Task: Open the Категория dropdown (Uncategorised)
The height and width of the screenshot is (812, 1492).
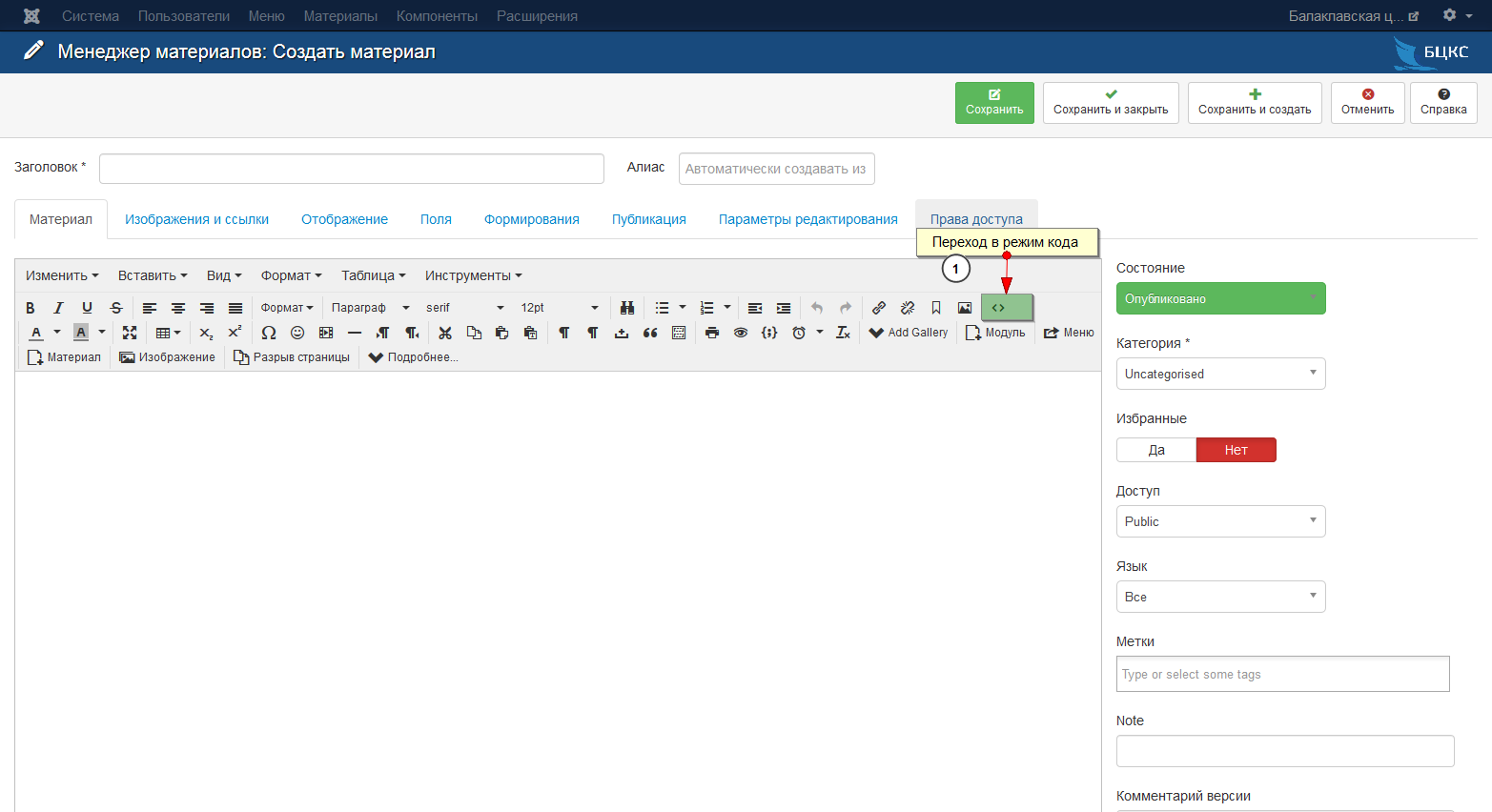Action: (x=1221, y=374)
